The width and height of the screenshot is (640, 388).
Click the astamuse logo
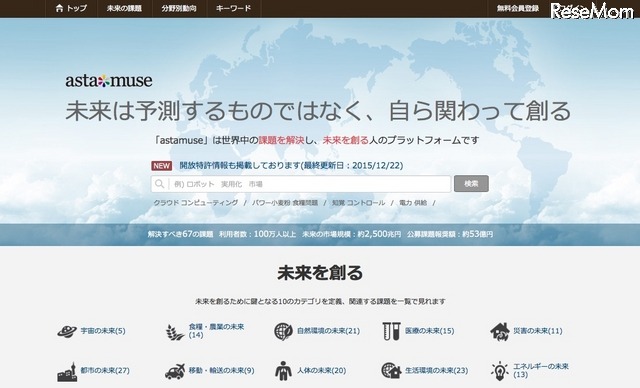[109, 80]
